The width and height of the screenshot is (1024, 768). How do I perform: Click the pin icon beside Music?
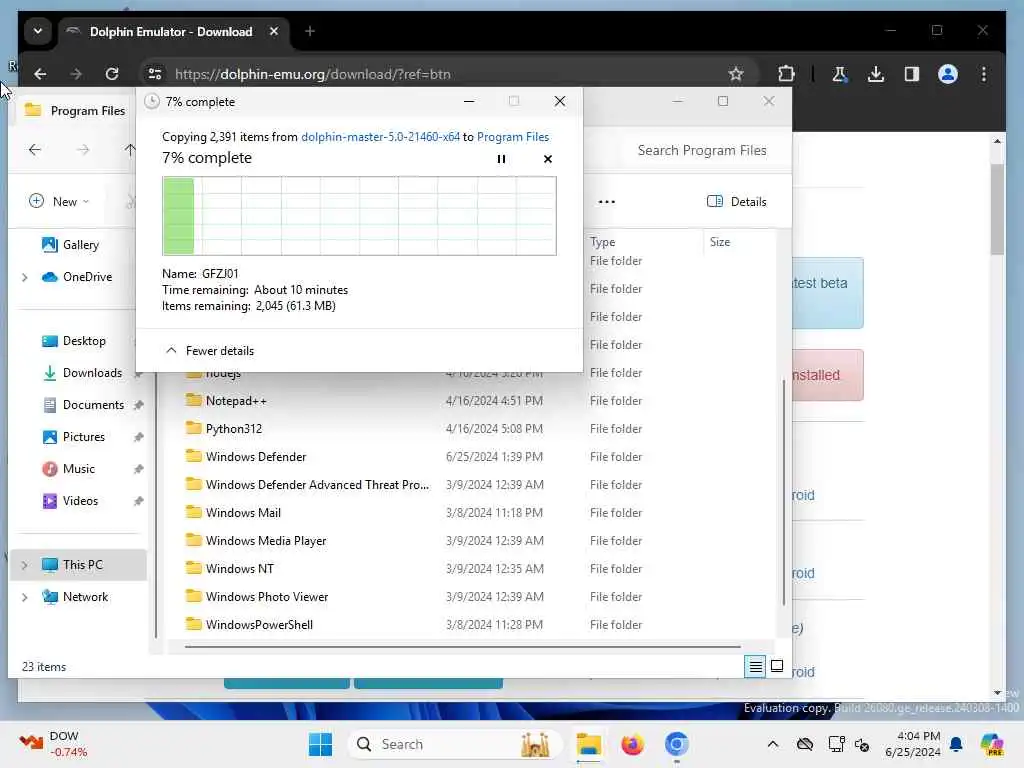pos(138,469)
